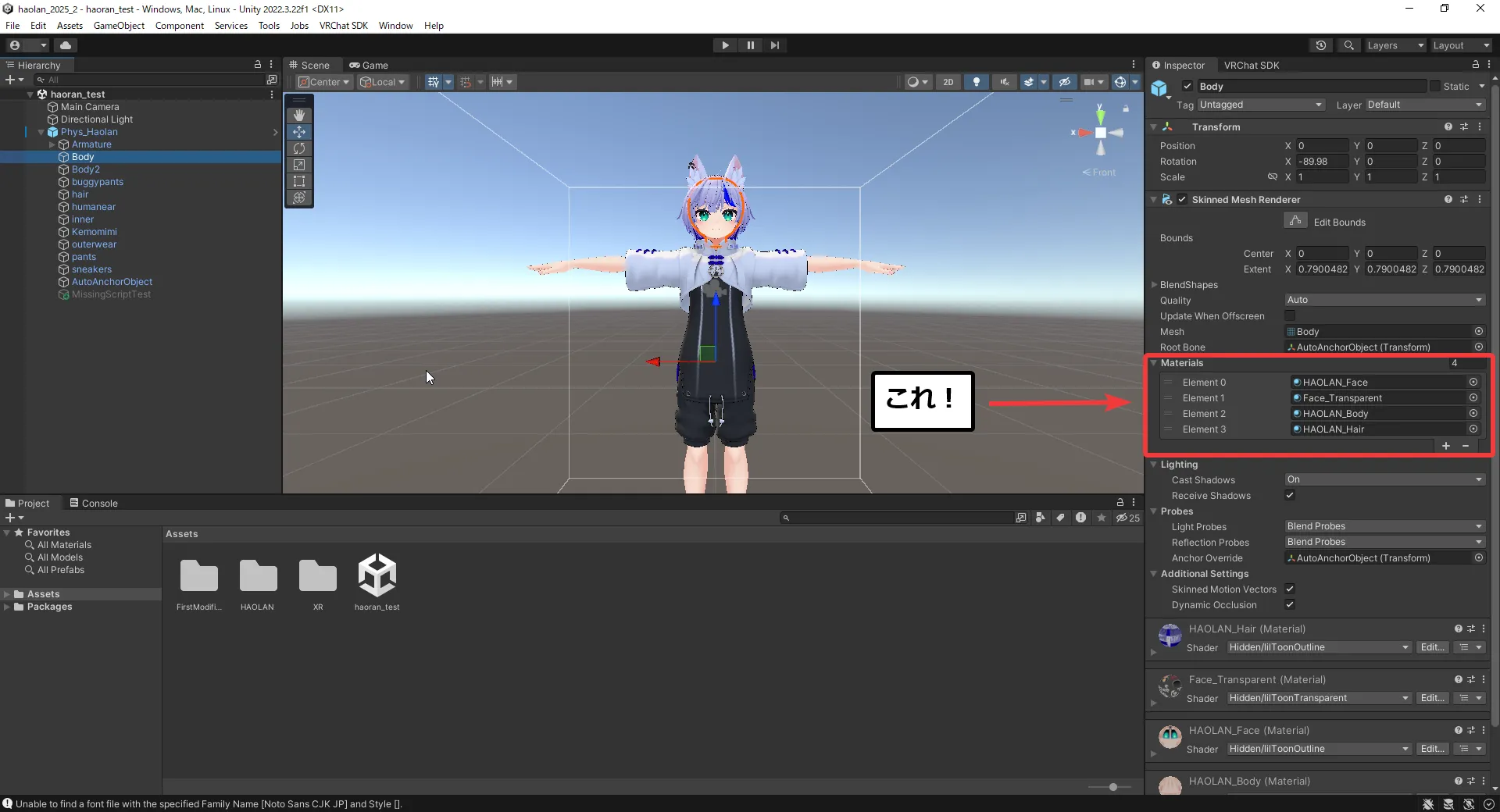Open the Layers dropdown
Screen dimensions: 1500x812
click(x=1395, y=45)
